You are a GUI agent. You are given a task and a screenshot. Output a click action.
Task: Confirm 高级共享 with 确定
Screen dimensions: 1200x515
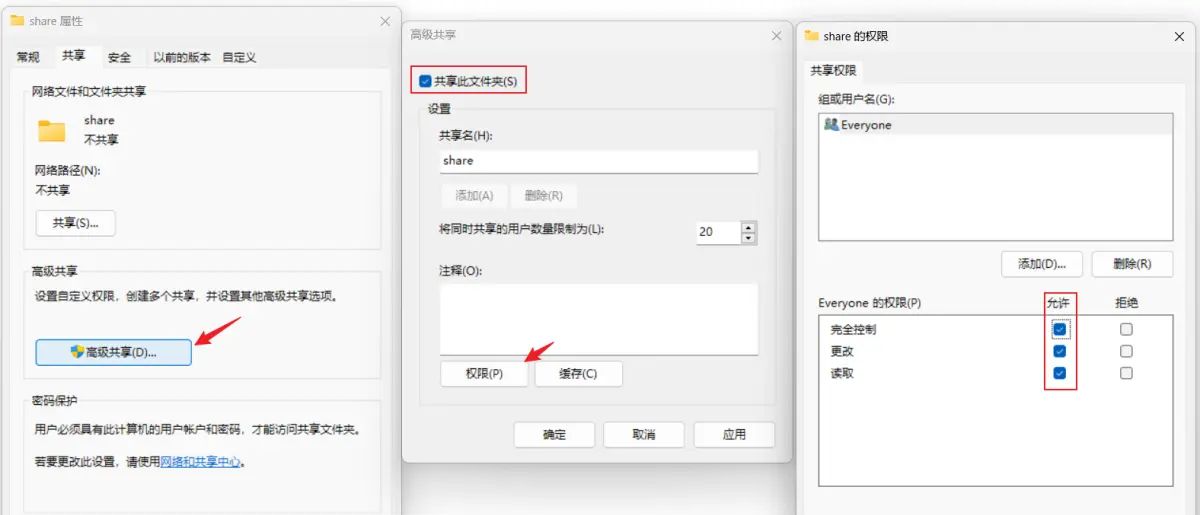(554, 435)
